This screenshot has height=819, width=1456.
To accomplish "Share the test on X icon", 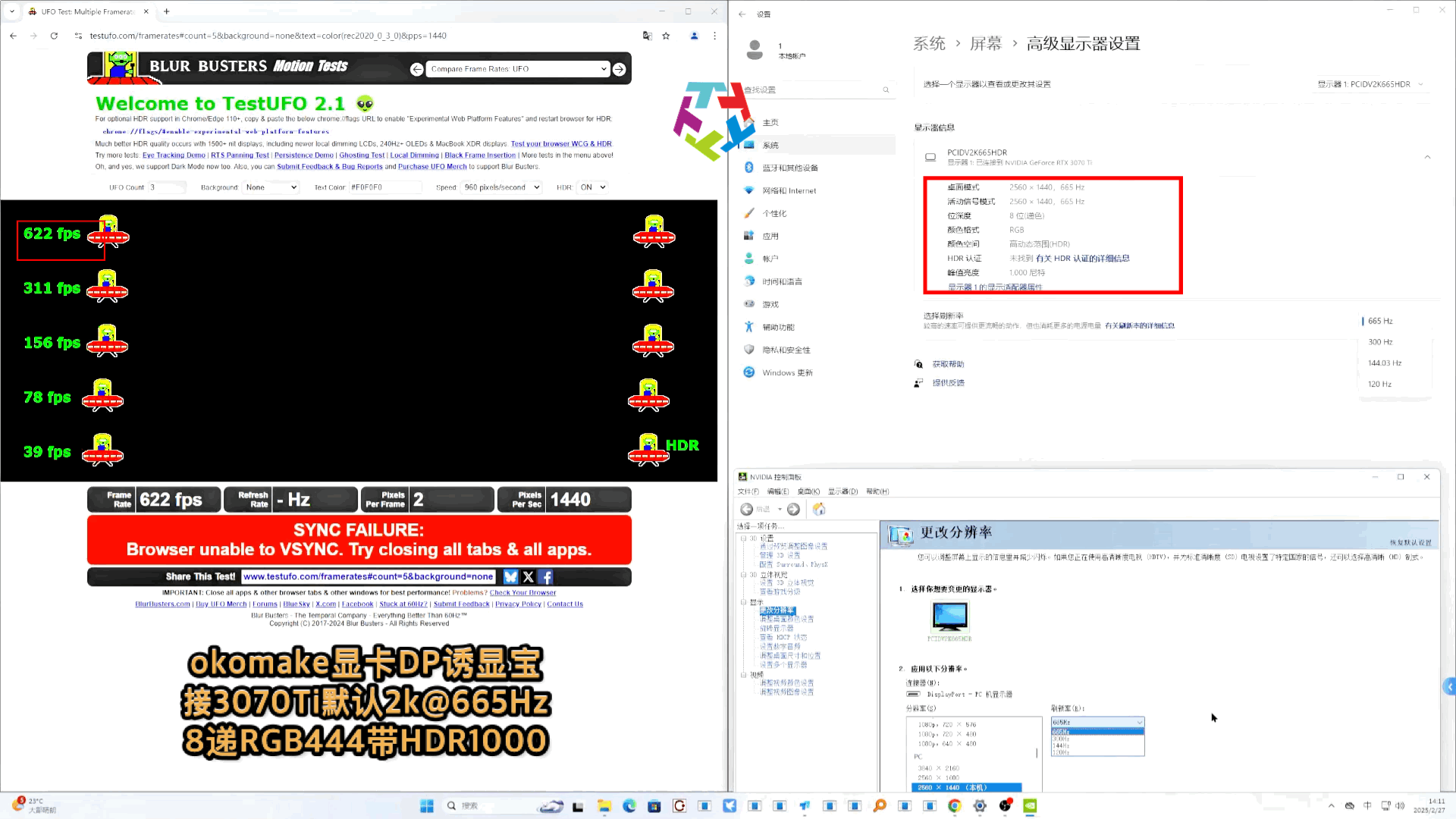I will click(x=529, y=577).
